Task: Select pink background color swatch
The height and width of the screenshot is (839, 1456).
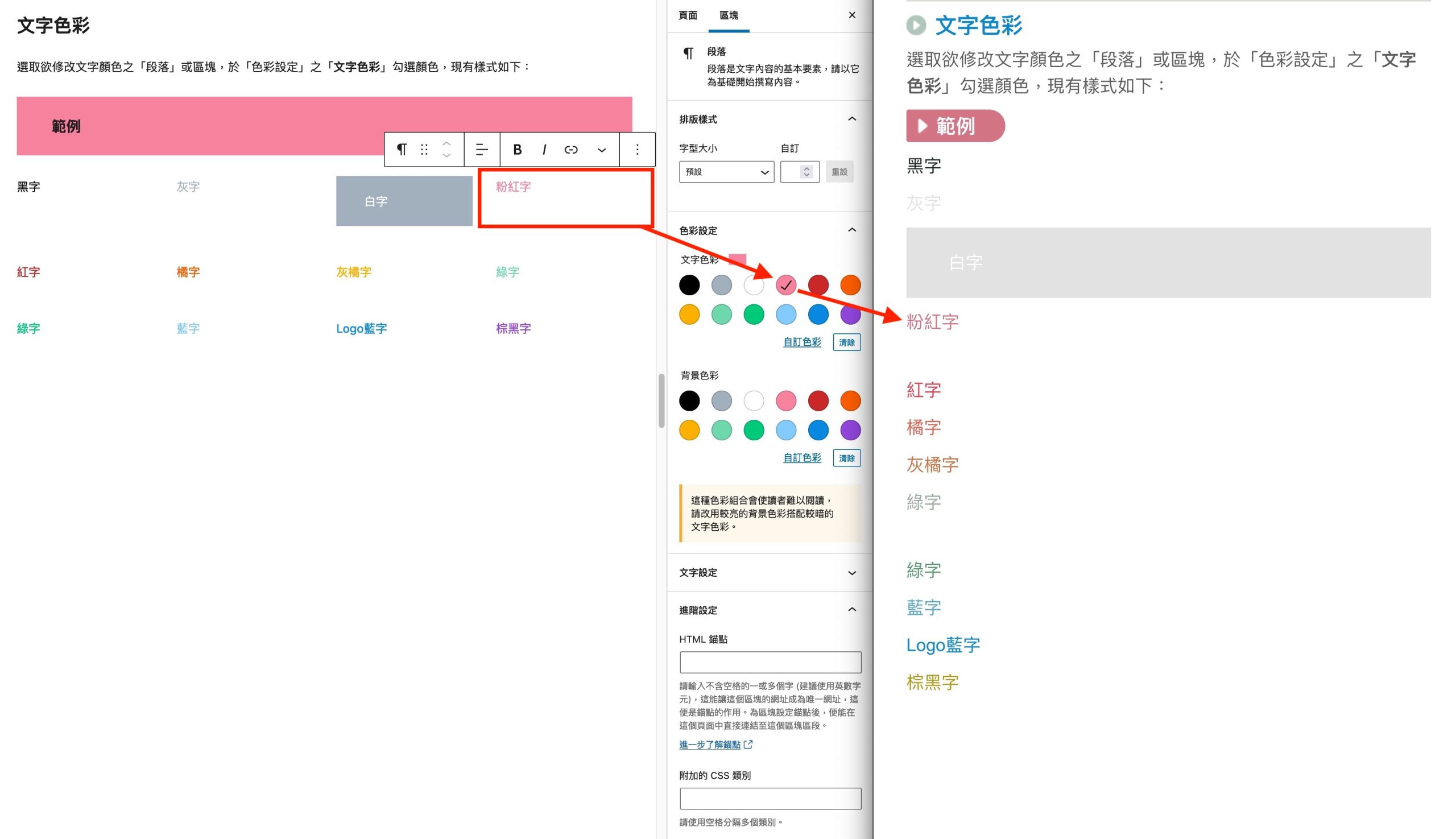Action: [786, 400]
